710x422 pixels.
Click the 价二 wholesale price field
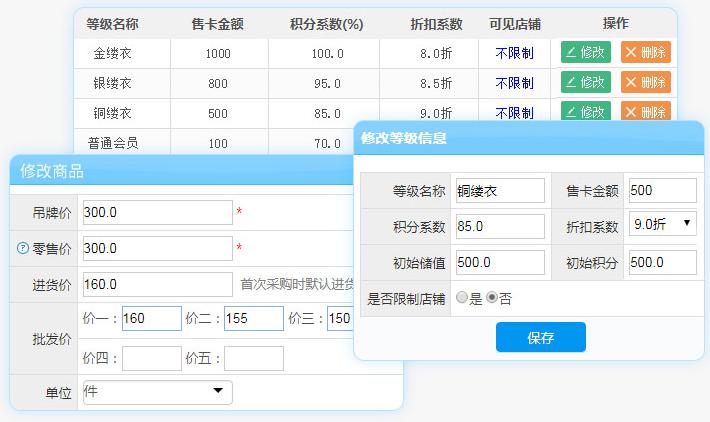pyautogui.click(x=254, y=318)
